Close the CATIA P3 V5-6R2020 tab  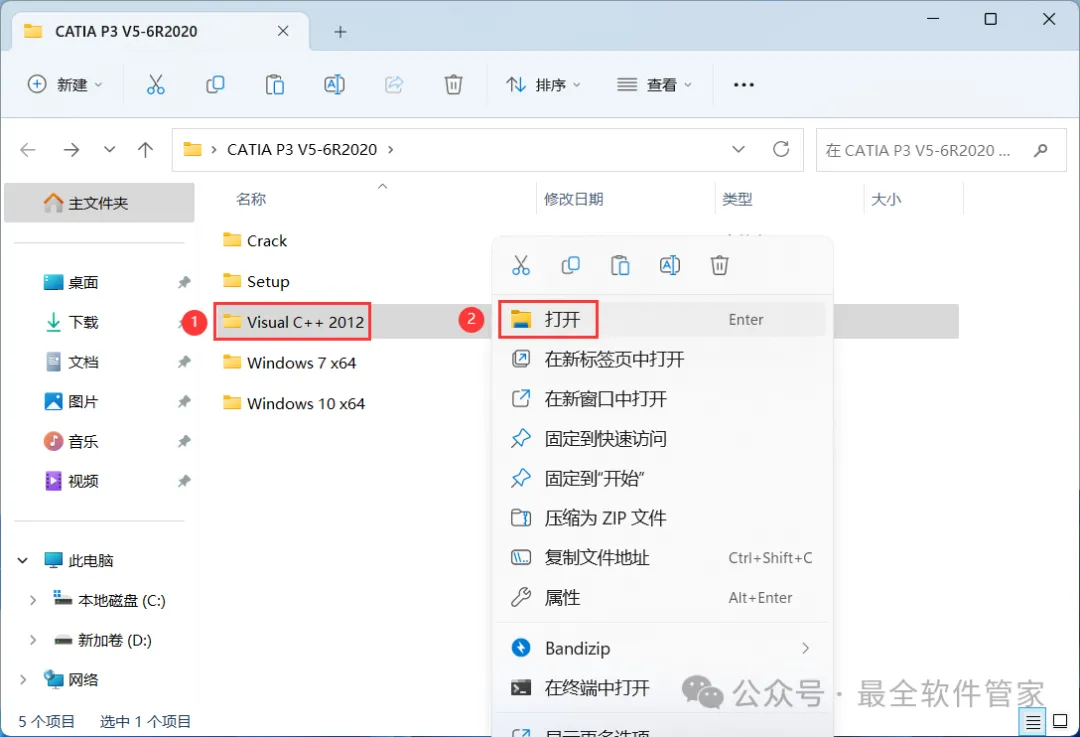click(x=283, y=31)
